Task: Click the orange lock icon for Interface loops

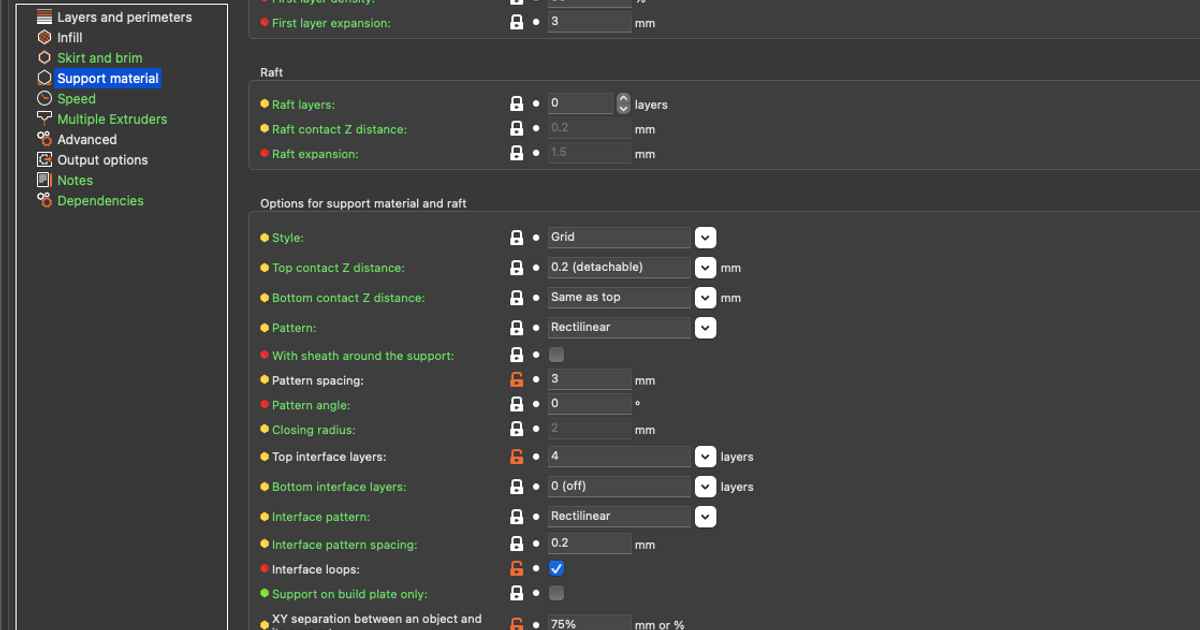Action: [x=517, y=569]
